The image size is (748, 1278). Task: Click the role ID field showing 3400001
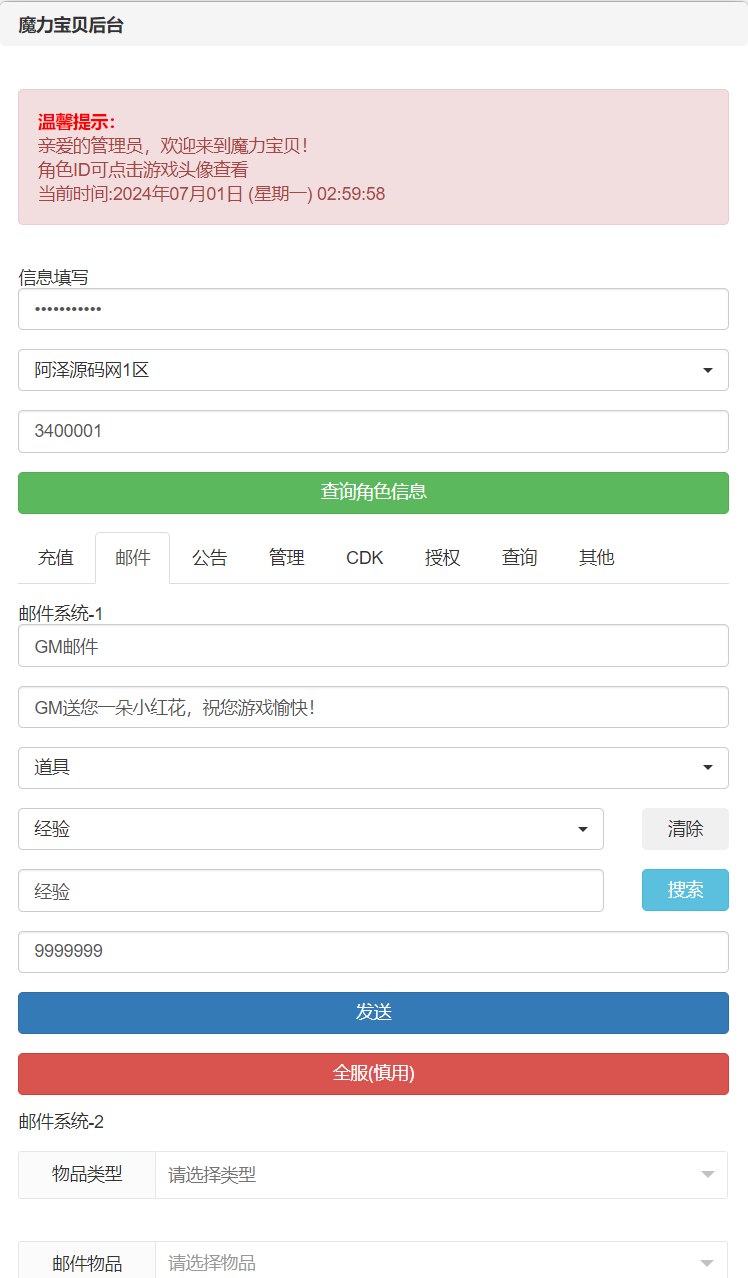click(373, 431)
